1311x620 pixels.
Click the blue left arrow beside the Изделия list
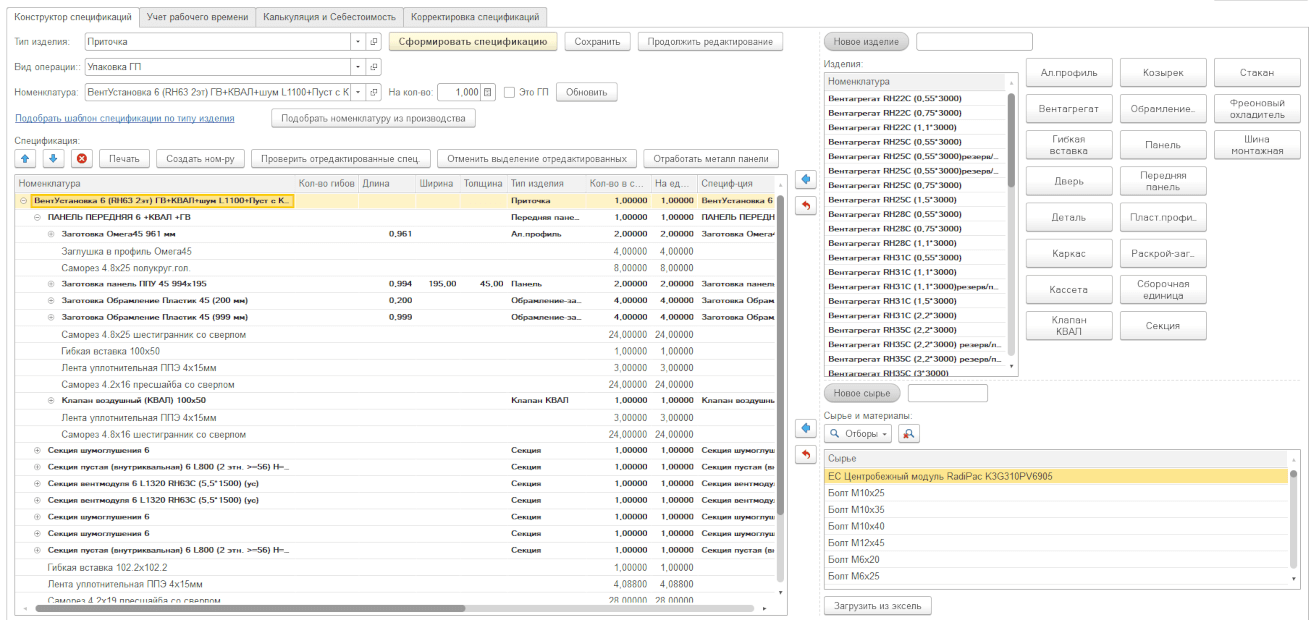pyautogui.click(x=806, y=180)
